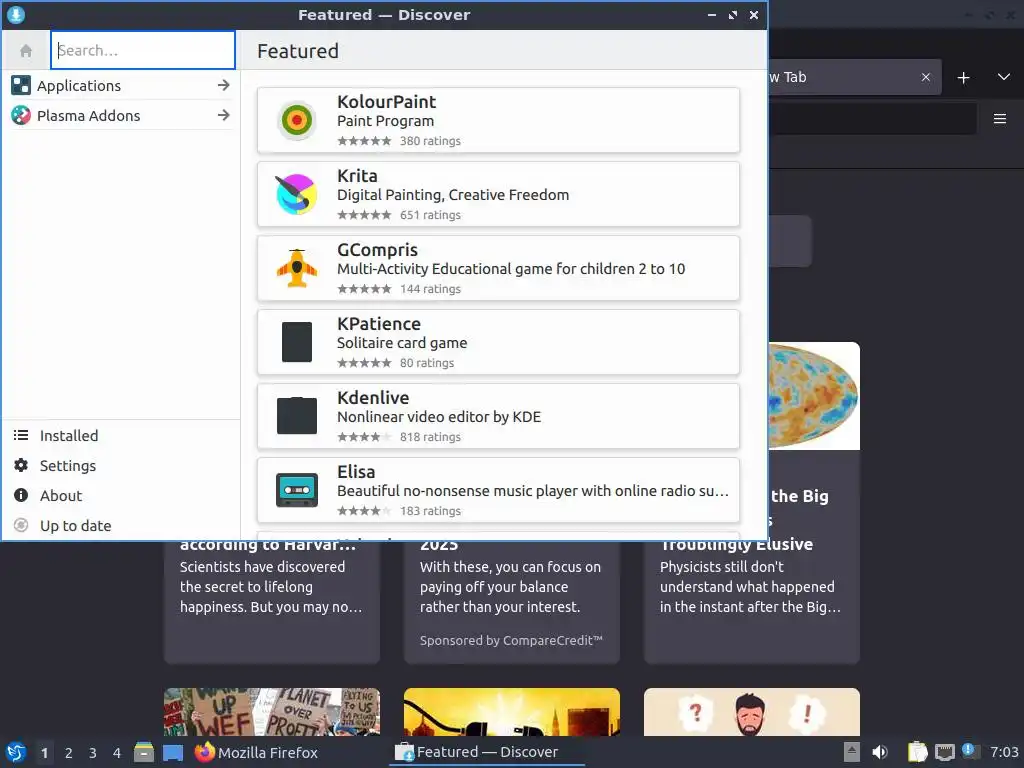Open Firefox power plugs article thumbnail
Image resolution: width=1024 pixels, height=768 pixels.
(511, 712)
